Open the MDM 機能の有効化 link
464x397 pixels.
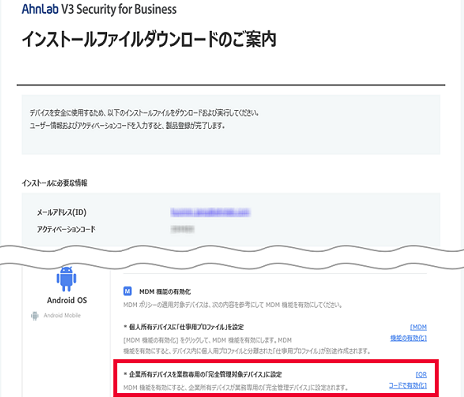tap(409, 332)
